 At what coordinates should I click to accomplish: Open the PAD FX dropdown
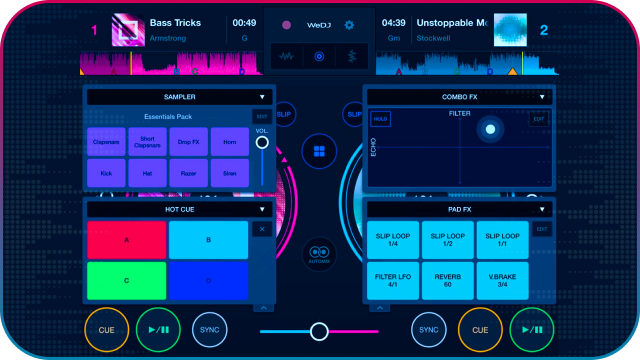click(542, 209)
